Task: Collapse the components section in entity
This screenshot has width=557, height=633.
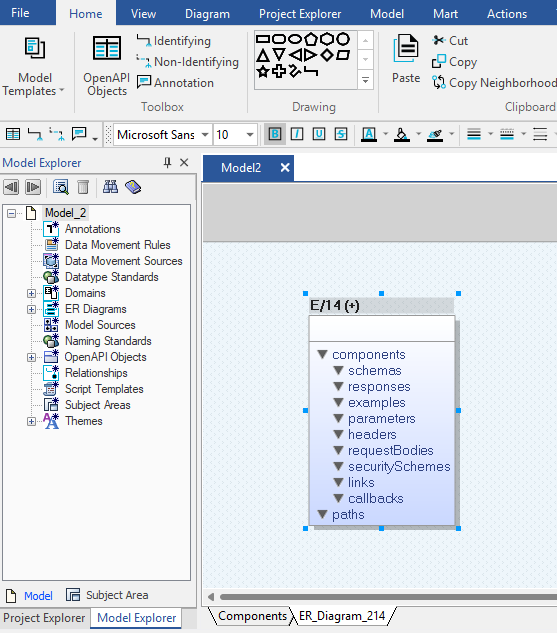Action: [322, 354]
